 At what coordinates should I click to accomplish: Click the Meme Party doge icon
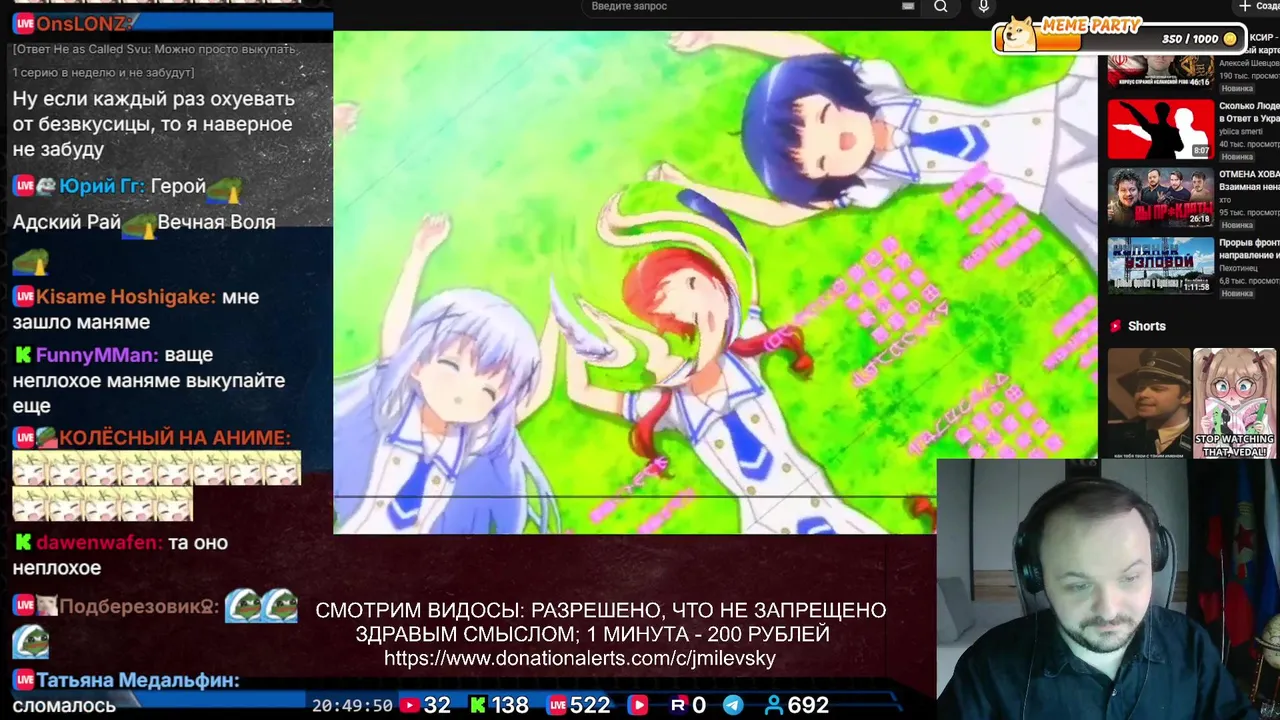pos(1020,34)
